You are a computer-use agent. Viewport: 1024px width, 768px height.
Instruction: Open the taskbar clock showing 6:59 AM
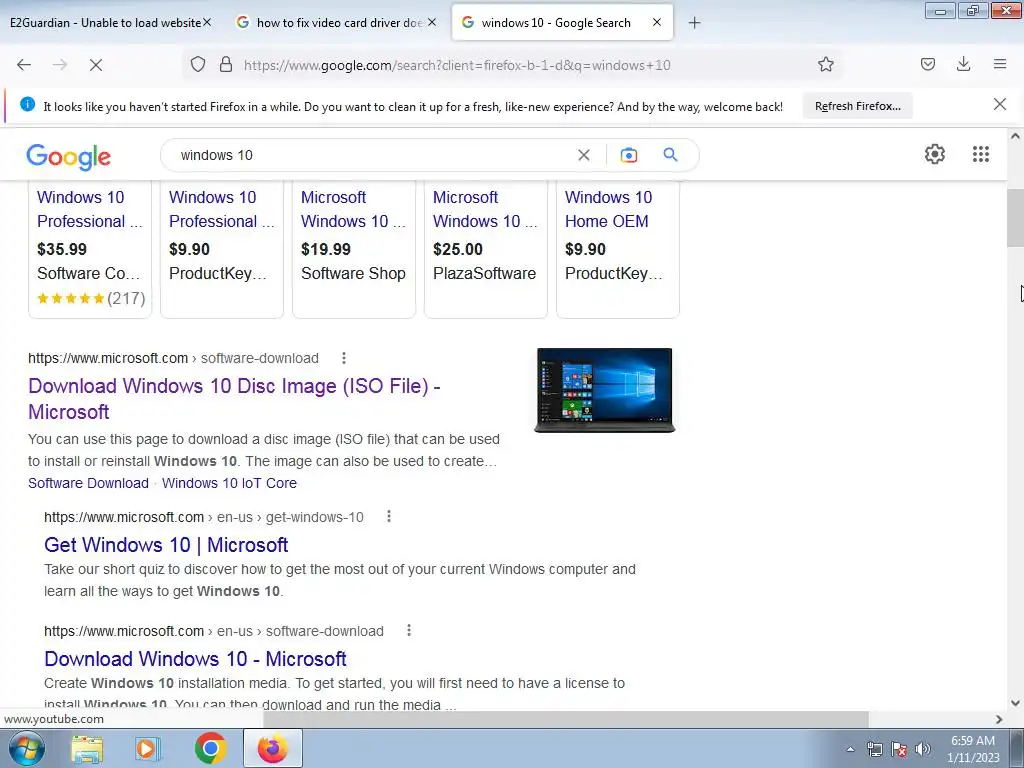[x=973, y=749]
